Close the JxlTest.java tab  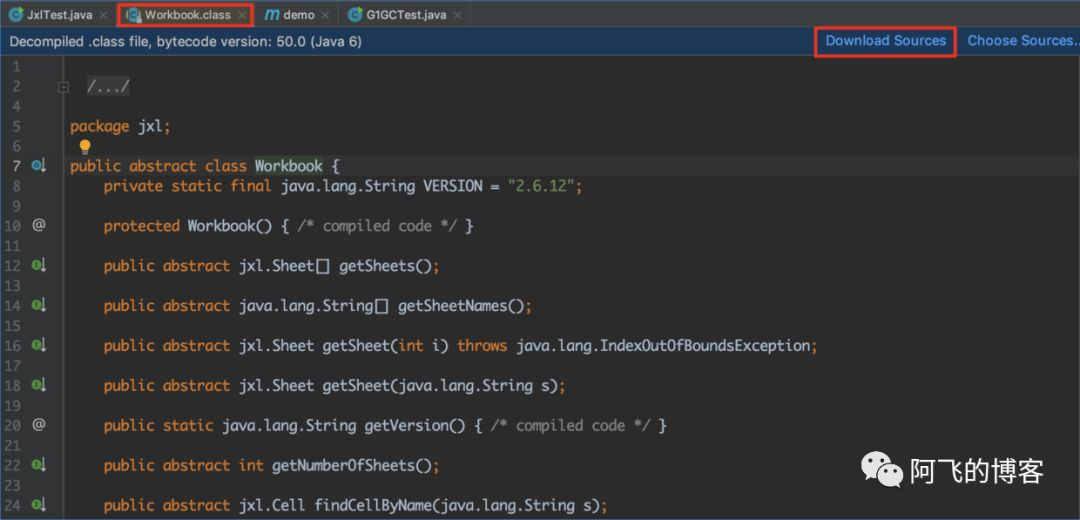(103, 14)
